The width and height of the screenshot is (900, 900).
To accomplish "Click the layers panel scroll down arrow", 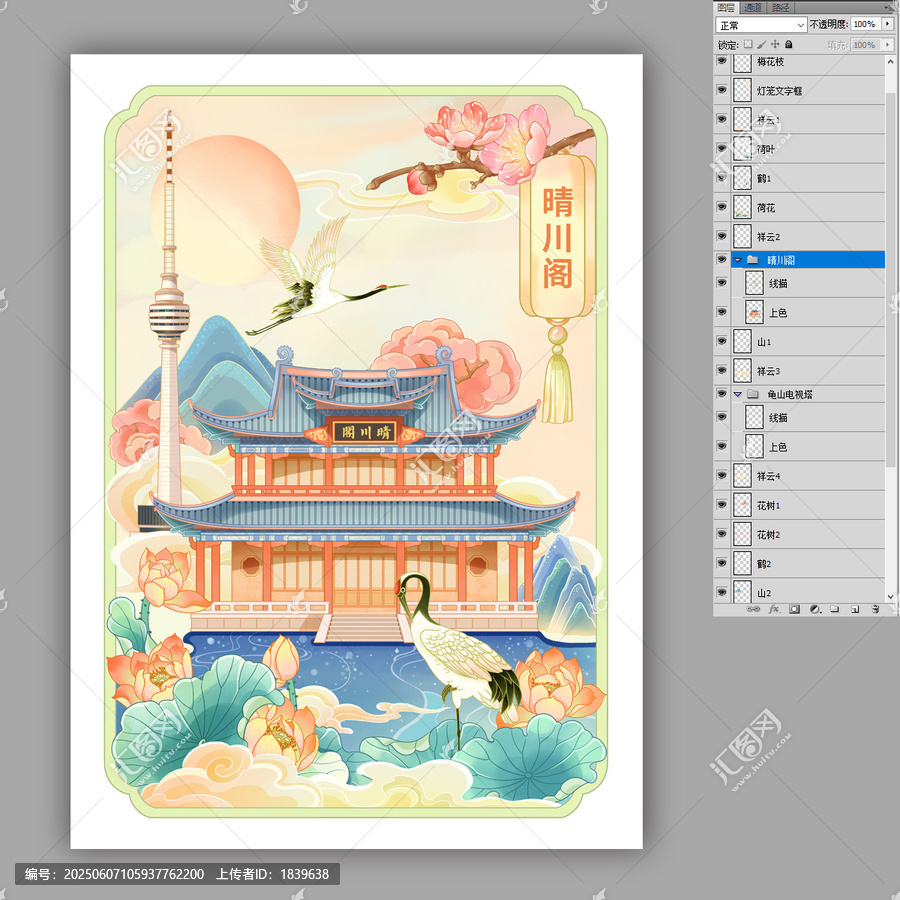I will (x=890, y=597).
